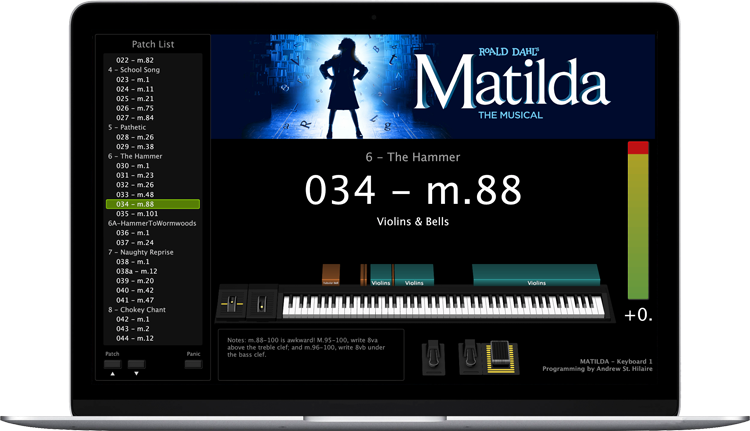Click Programming by Andrew St. Hilaire credit

[x=597, y=369]
